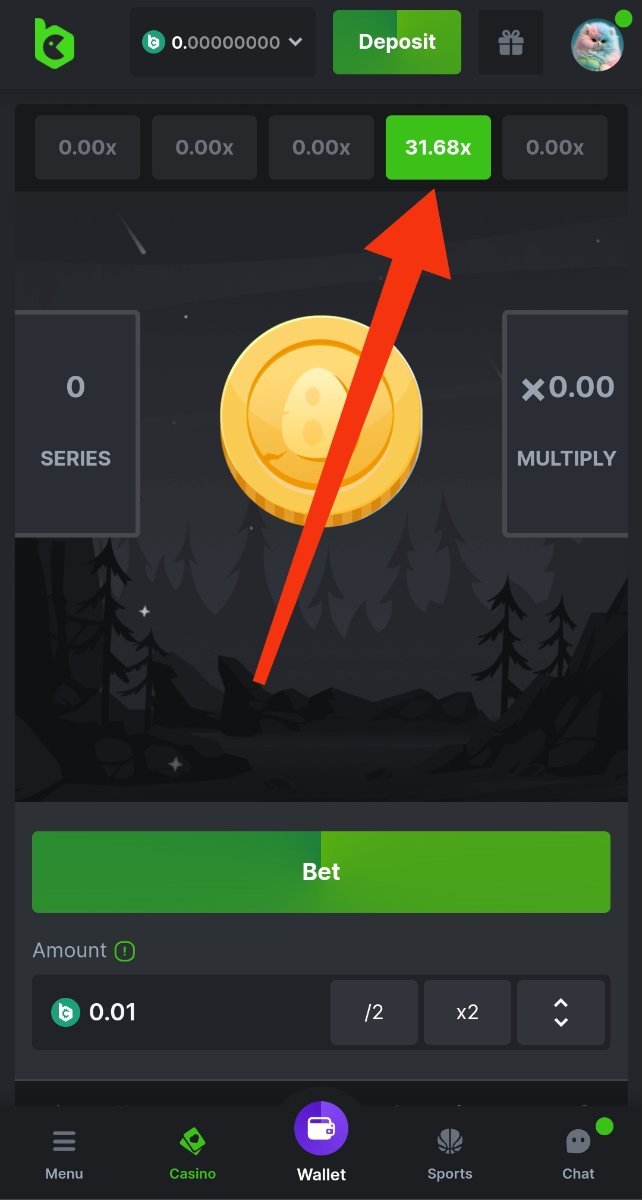Click the first 0.00x history tile
Viewport: 642px width, 1200px height.
[x=88, y=147]
